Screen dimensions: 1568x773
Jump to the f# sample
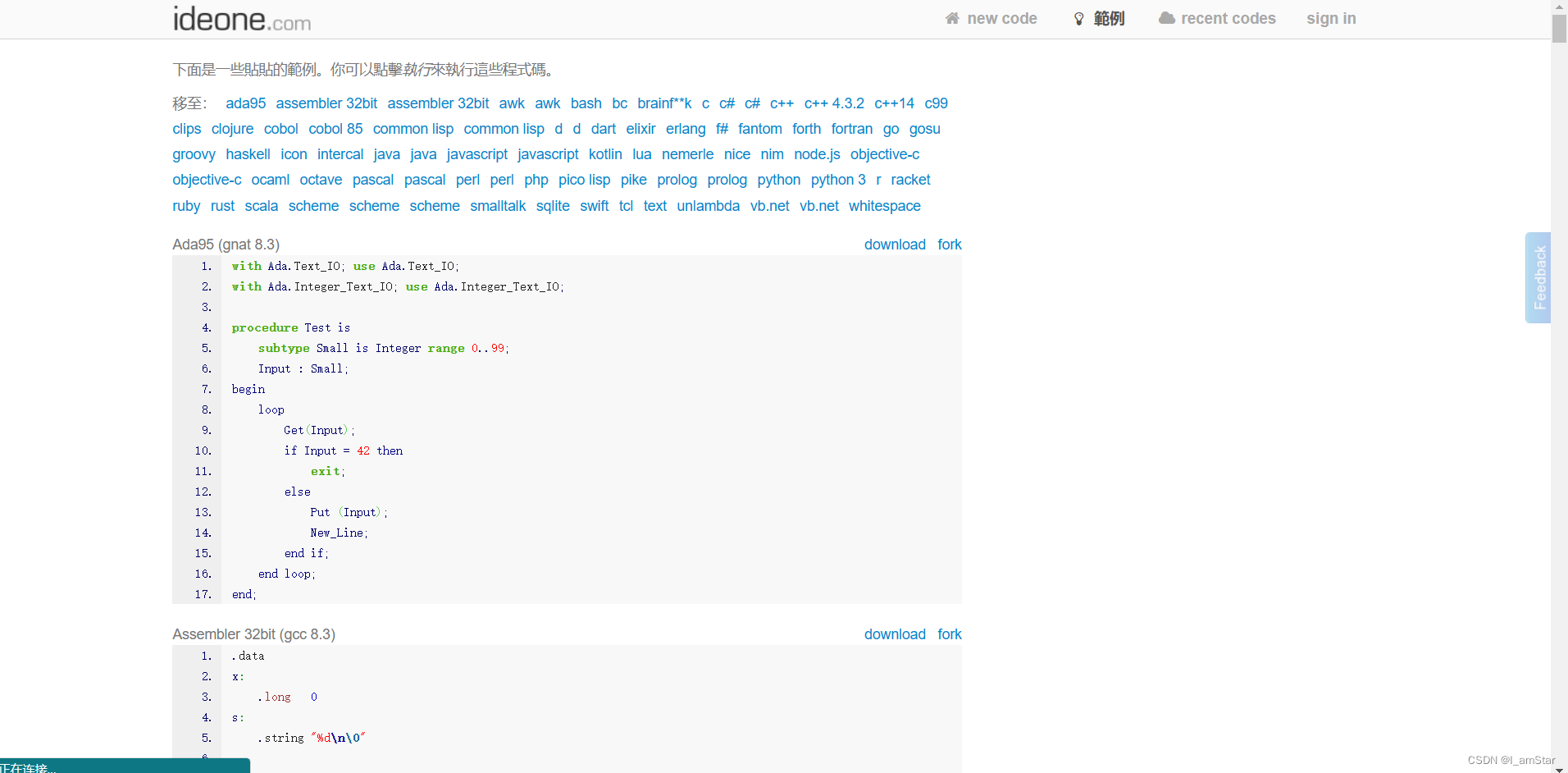pyautogui.click(x=722, y=129)
